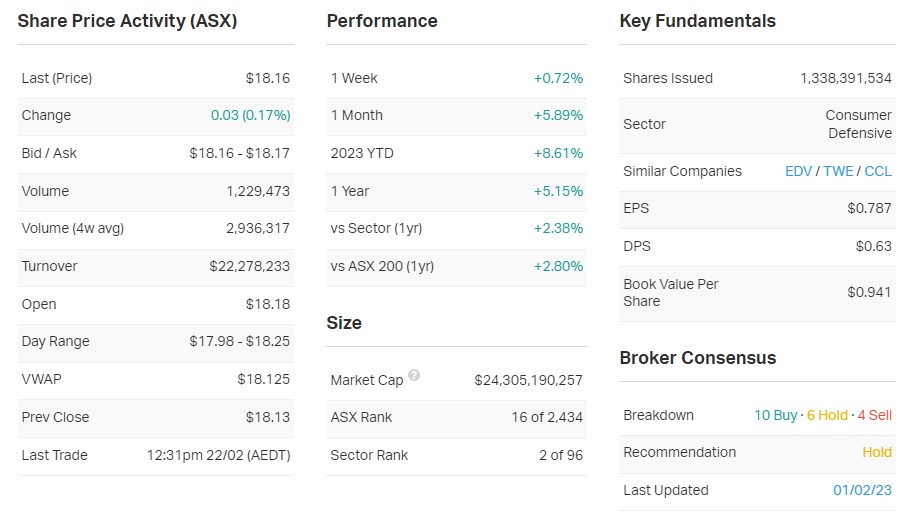This screenshot has width=915, height=524.
Task: Open the TWE similar company link
Action: point(838,171)
